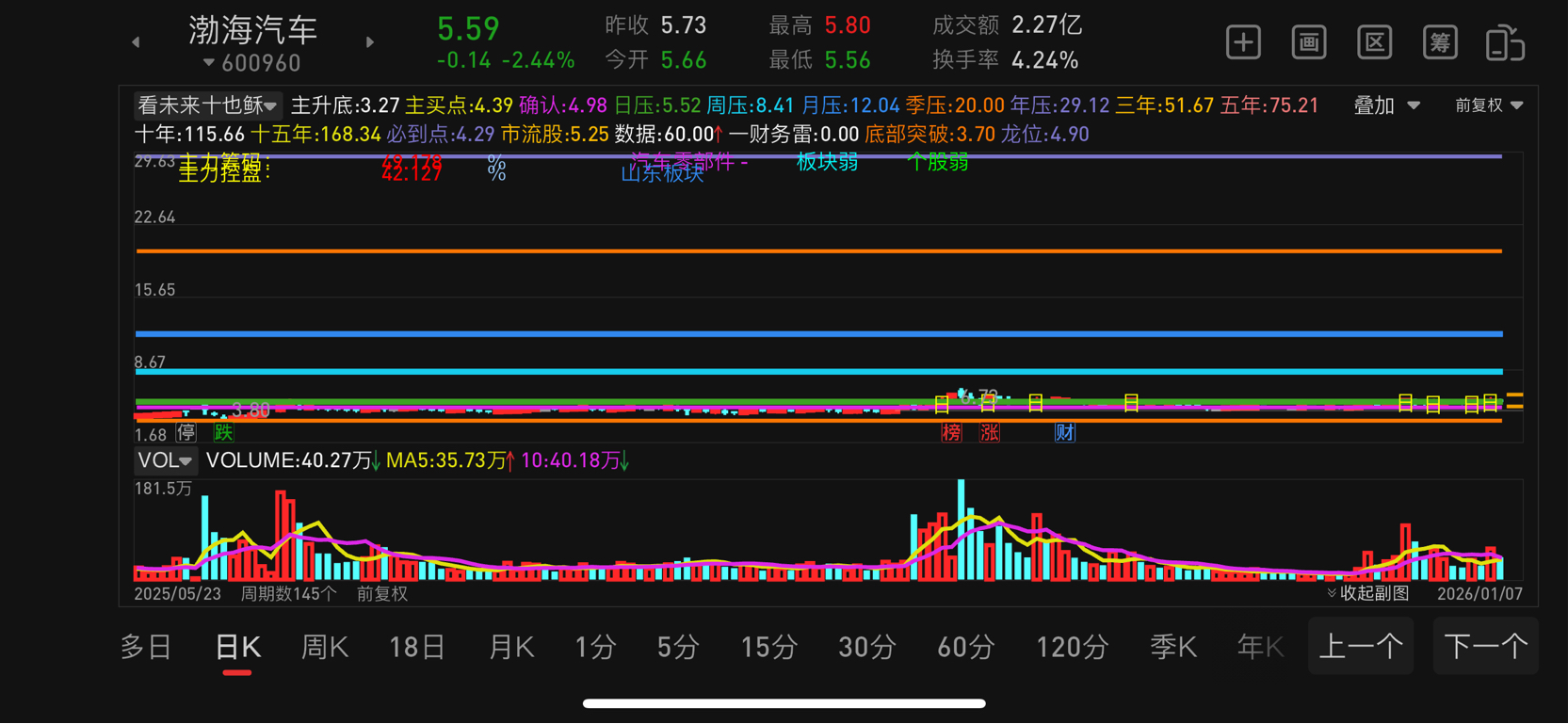Tap the stock name 渤海汽车
Image resolution: width=1568 pixels, height=724 pixels.
[253, 30]
